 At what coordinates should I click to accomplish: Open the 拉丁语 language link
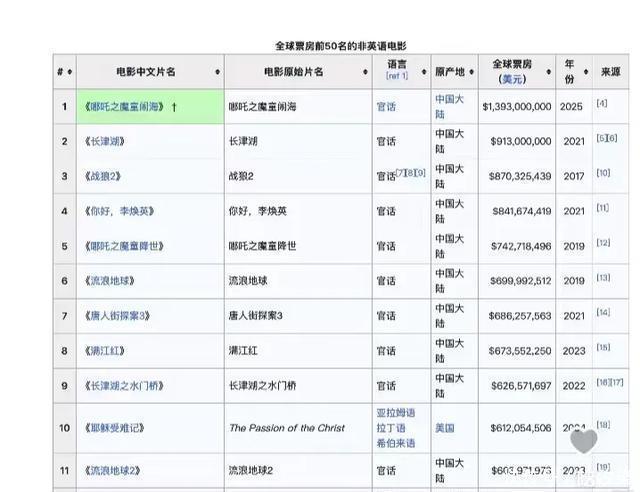point(391,428)
